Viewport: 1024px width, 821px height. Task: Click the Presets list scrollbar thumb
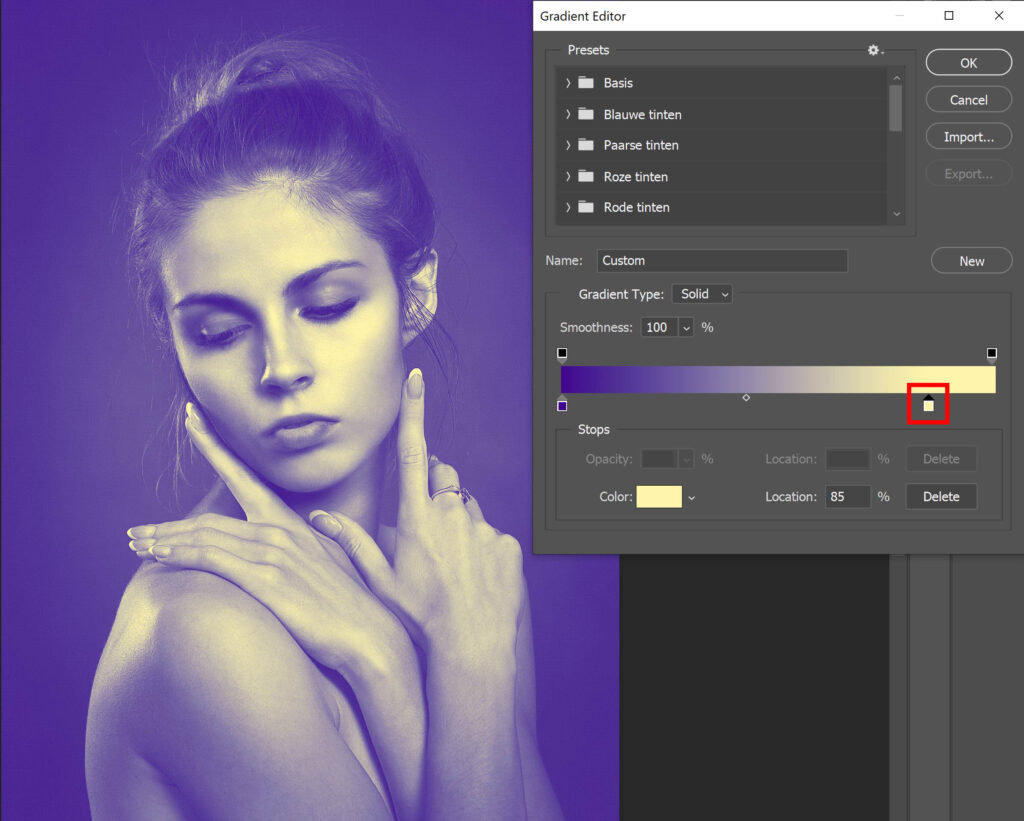[x=895, y=108]
